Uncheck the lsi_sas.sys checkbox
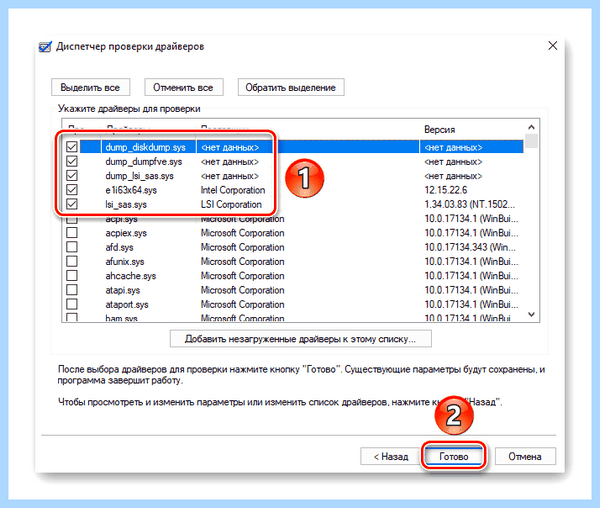The height and width of the screenshot is (508, 600). pos(72,204)
